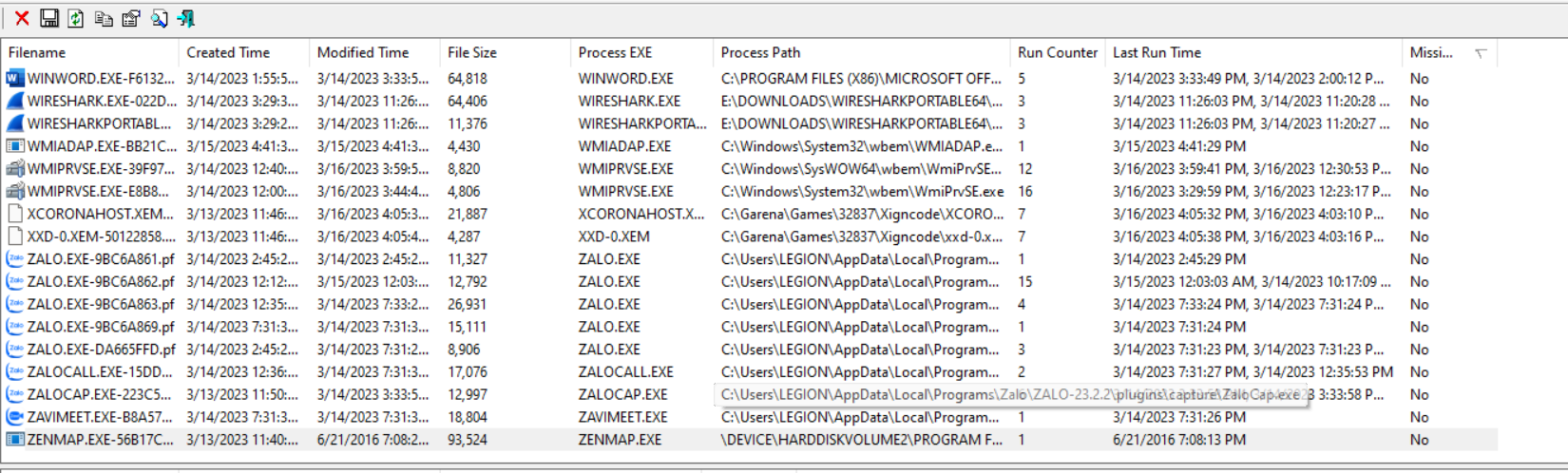1568x473 pixels.
Task: Click the Garena Xigncode\xxd-0.x... path cell
Action: click(861, 236)
